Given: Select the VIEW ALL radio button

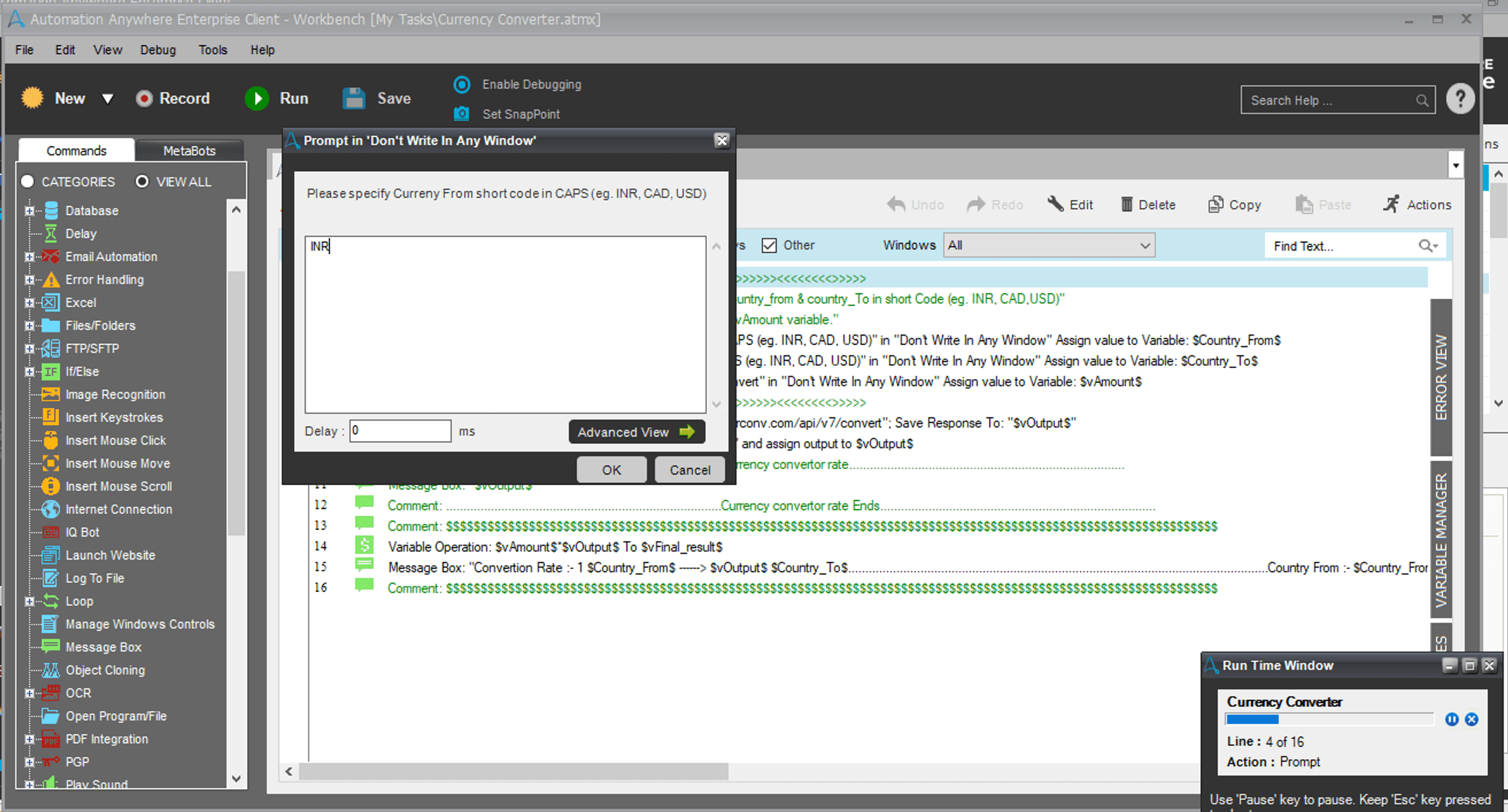Looking at the screenshot, I should tap(142, 181).
